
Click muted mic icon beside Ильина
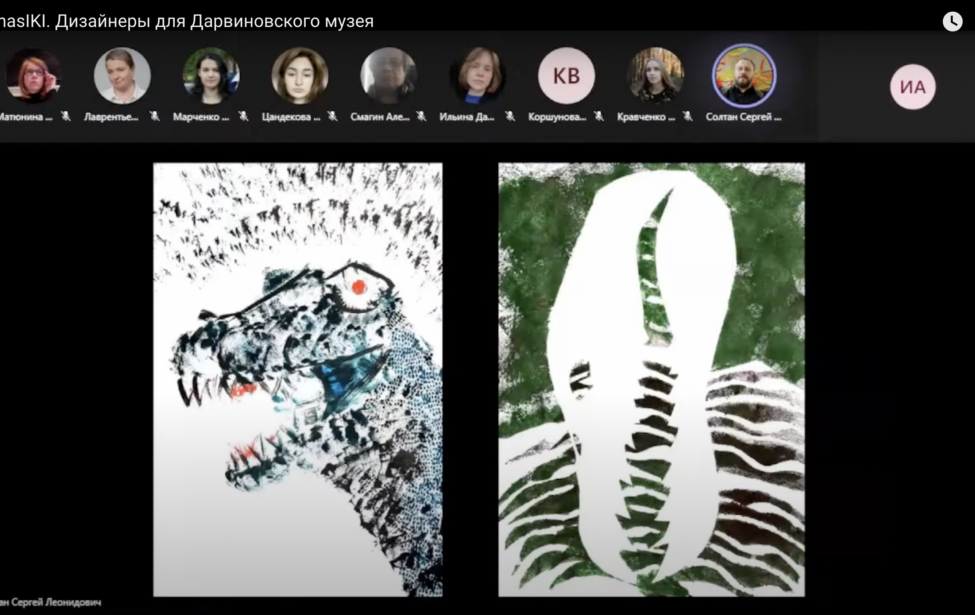tap(510, 117)
